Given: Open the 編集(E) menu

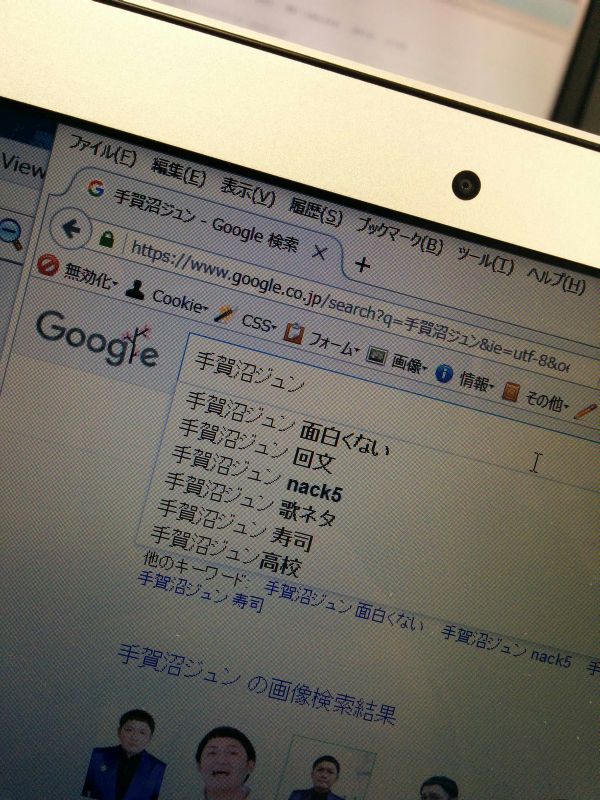Looking at the screenshot, I should pyautogui.click(x=179, y=171).
